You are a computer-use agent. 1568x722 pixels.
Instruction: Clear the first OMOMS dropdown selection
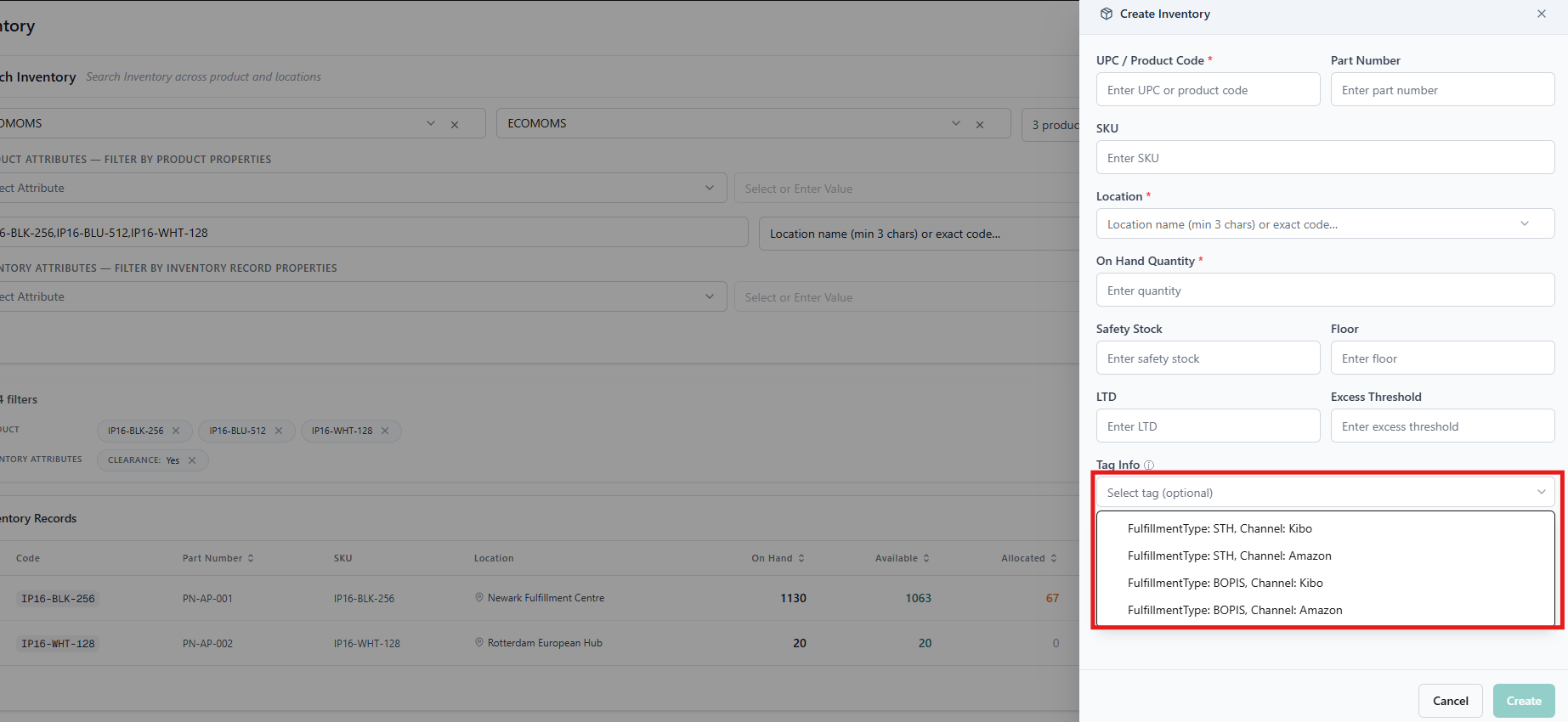click(455, 124)
